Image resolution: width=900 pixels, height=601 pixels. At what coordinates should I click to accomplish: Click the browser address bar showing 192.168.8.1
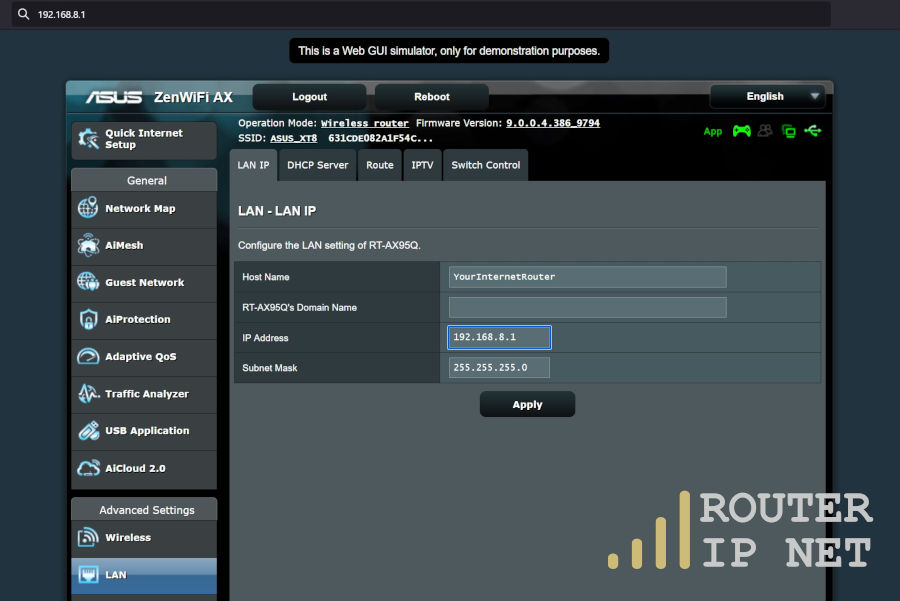click(421, 14)
